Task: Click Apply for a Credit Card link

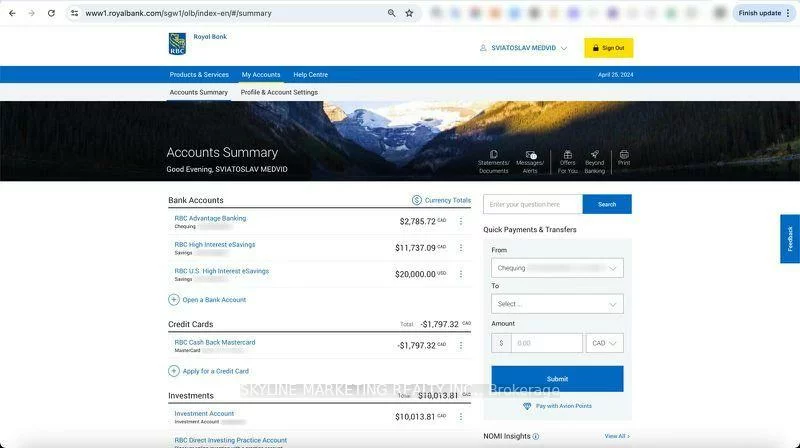Action: pos(209,371)
